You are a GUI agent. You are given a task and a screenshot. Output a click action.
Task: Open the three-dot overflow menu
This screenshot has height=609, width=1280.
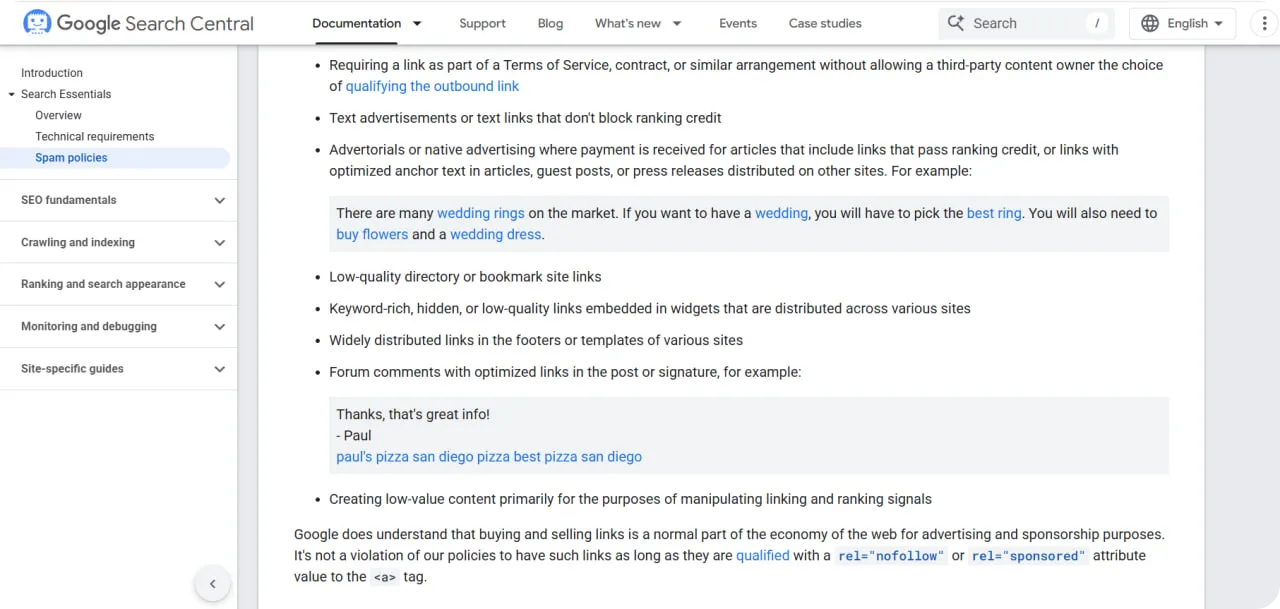(1265, 23)
